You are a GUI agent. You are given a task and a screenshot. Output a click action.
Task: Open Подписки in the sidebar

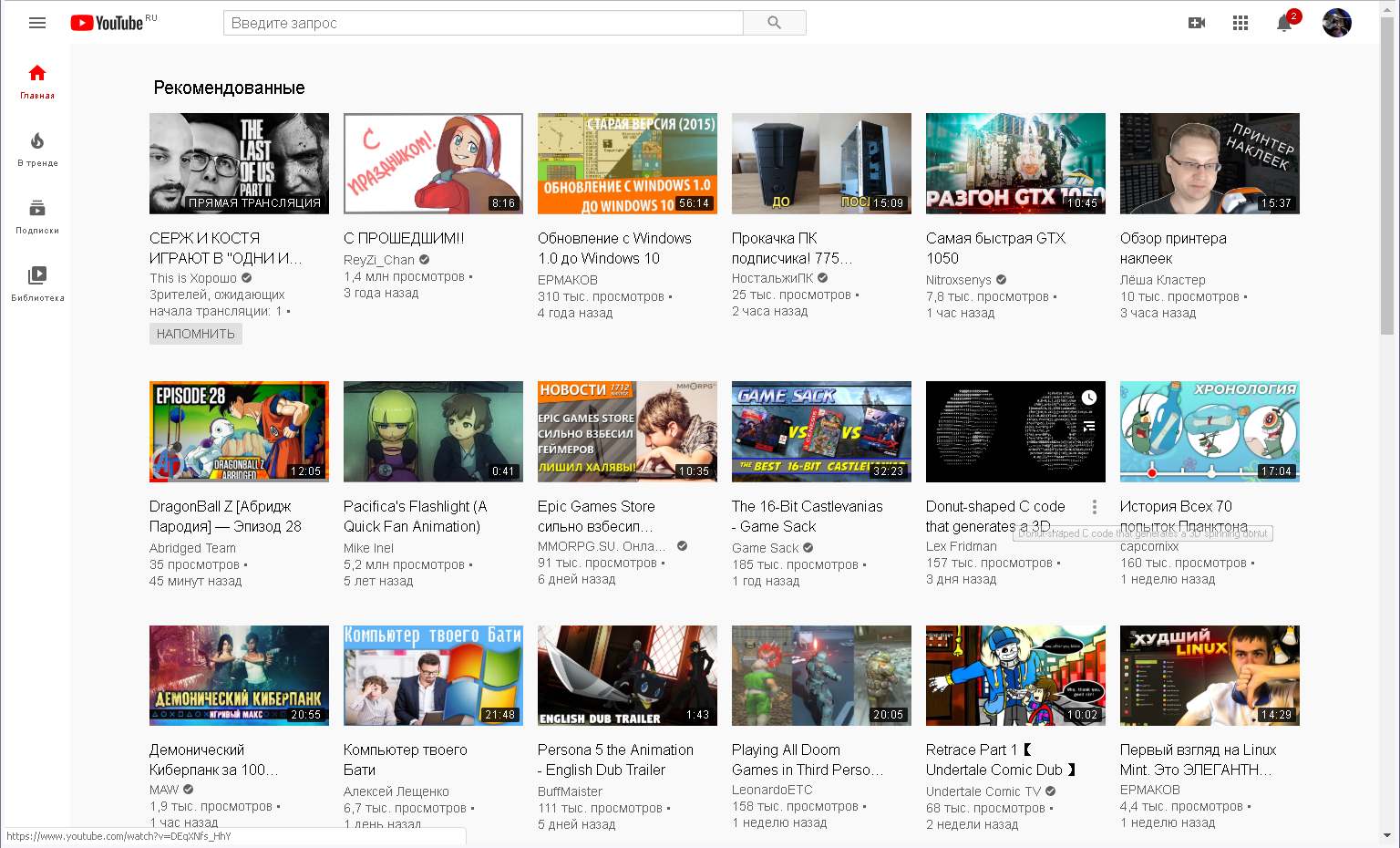(37, 216)
